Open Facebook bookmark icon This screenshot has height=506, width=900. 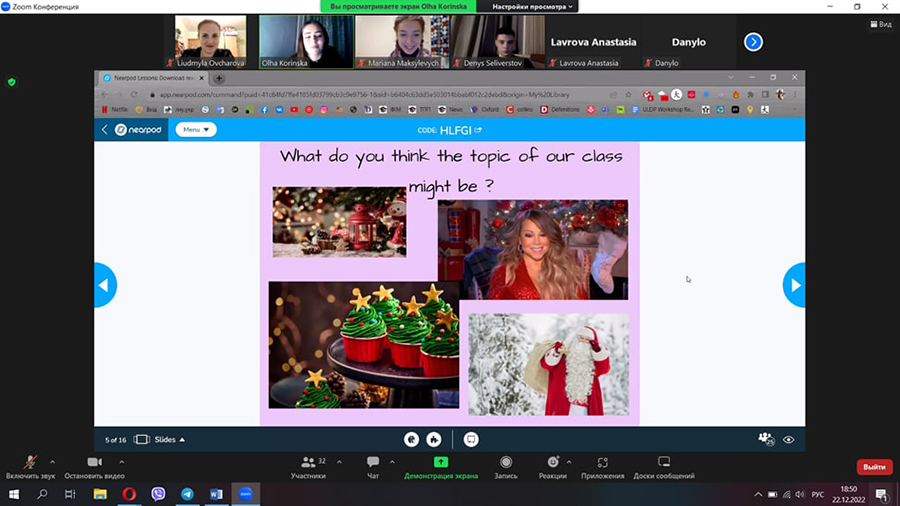[264, 110]
